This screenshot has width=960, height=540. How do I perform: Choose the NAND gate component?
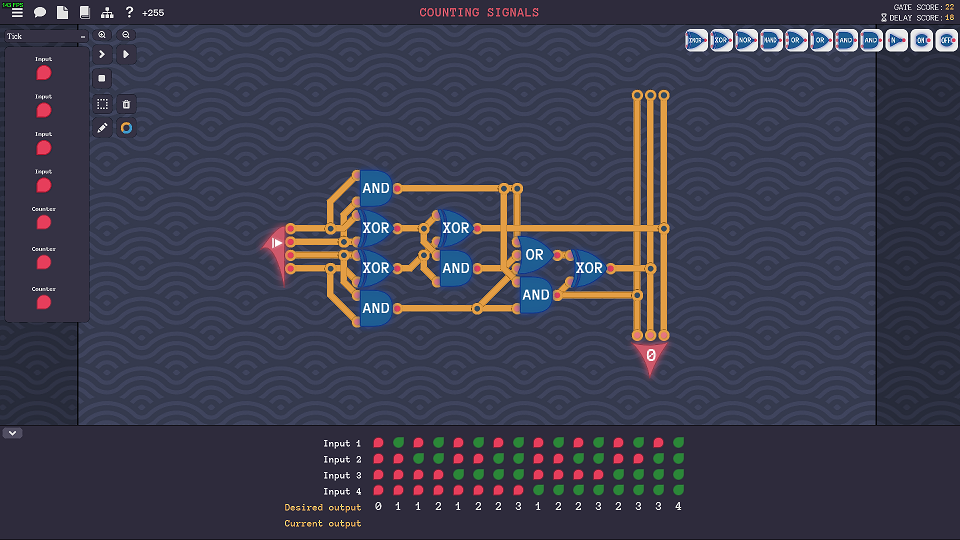(x=771, y=41)
